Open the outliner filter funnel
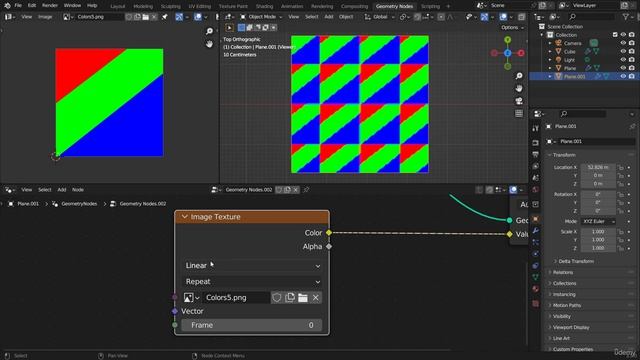The height and width of the screenshot is (360, 640). click(625, 17)
